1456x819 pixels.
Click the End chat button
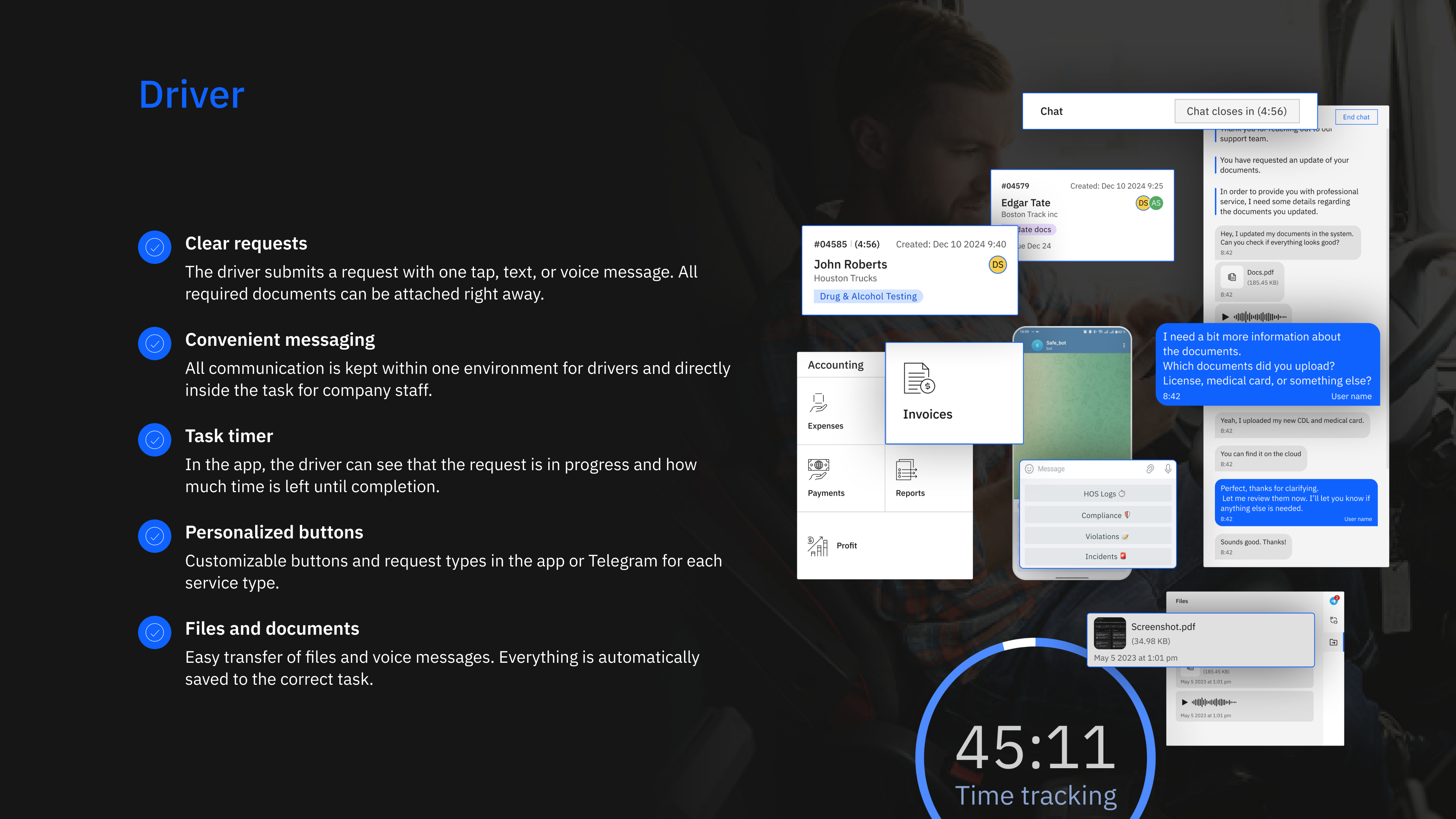[x=1356, y=117]
